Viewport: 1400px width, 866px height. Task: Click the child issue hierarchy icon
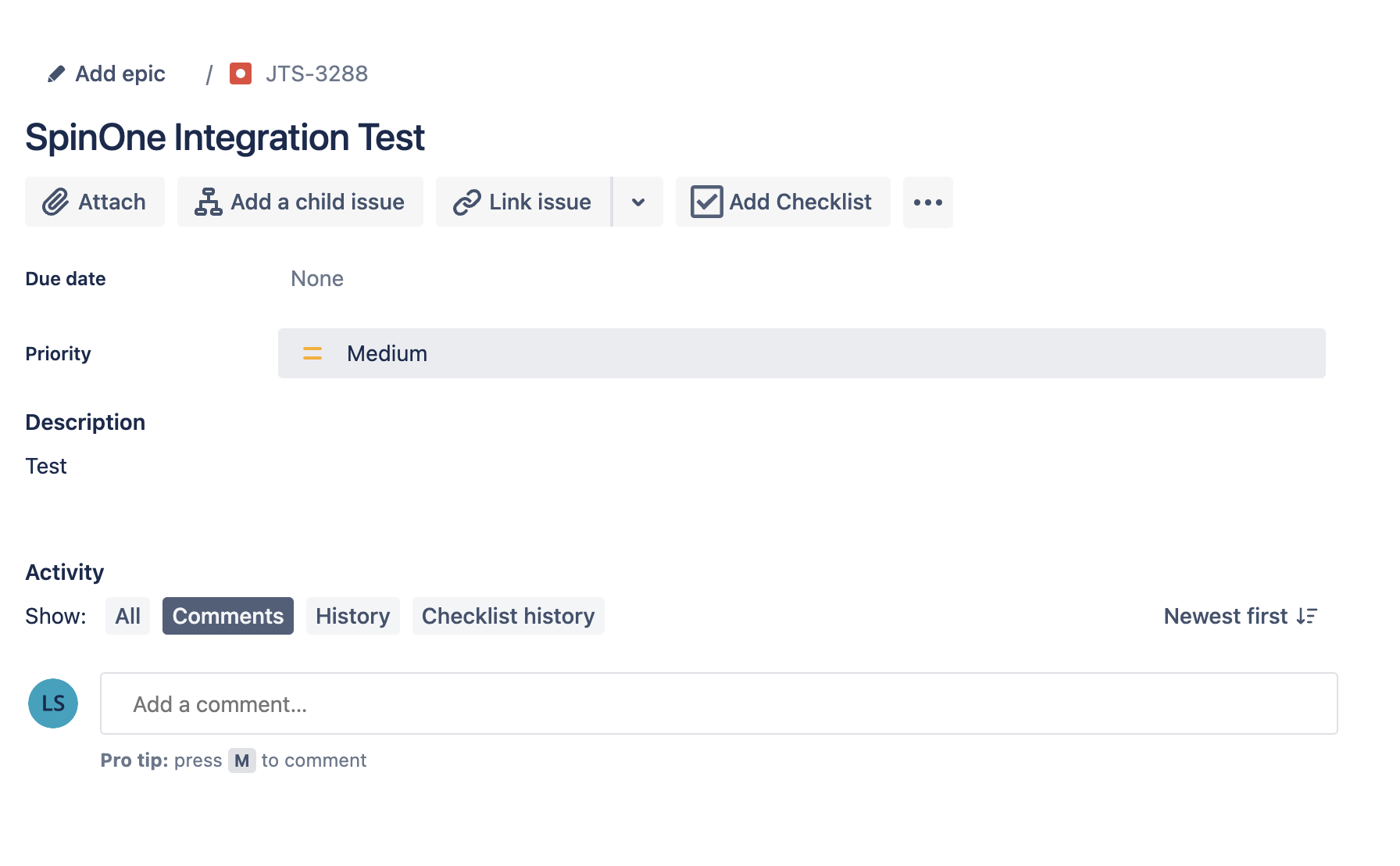[x=208, y=202]
